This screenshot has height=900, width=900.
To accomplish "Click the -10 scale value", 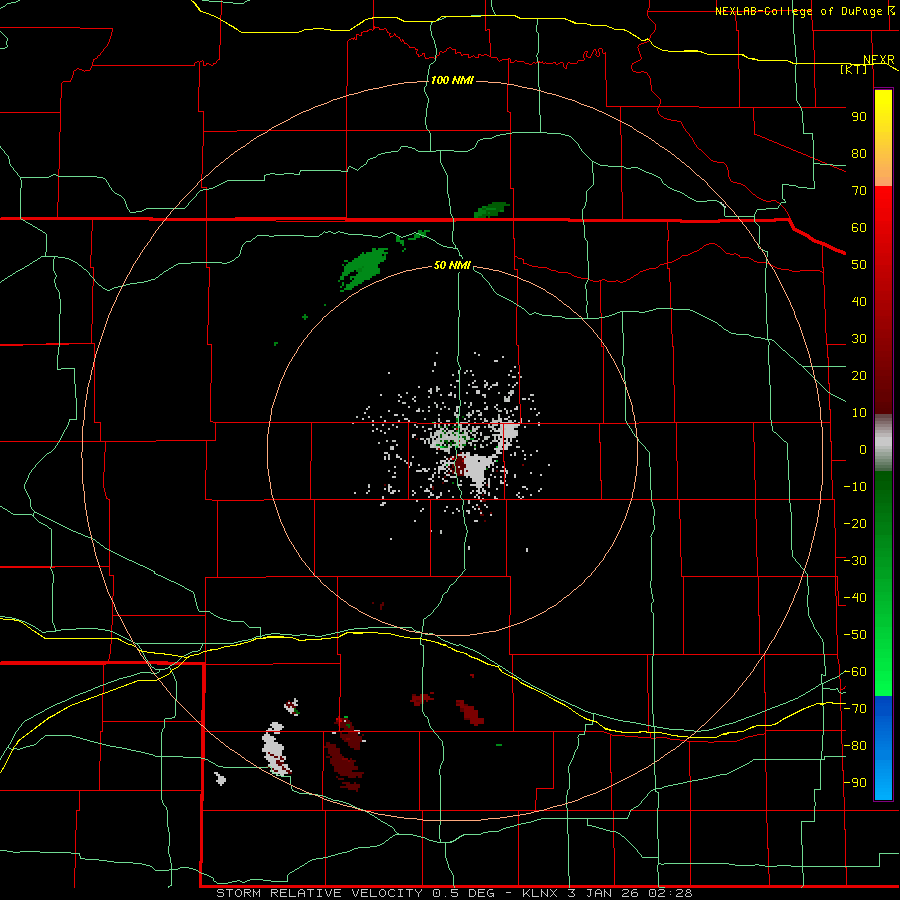I will coord(855,487).
